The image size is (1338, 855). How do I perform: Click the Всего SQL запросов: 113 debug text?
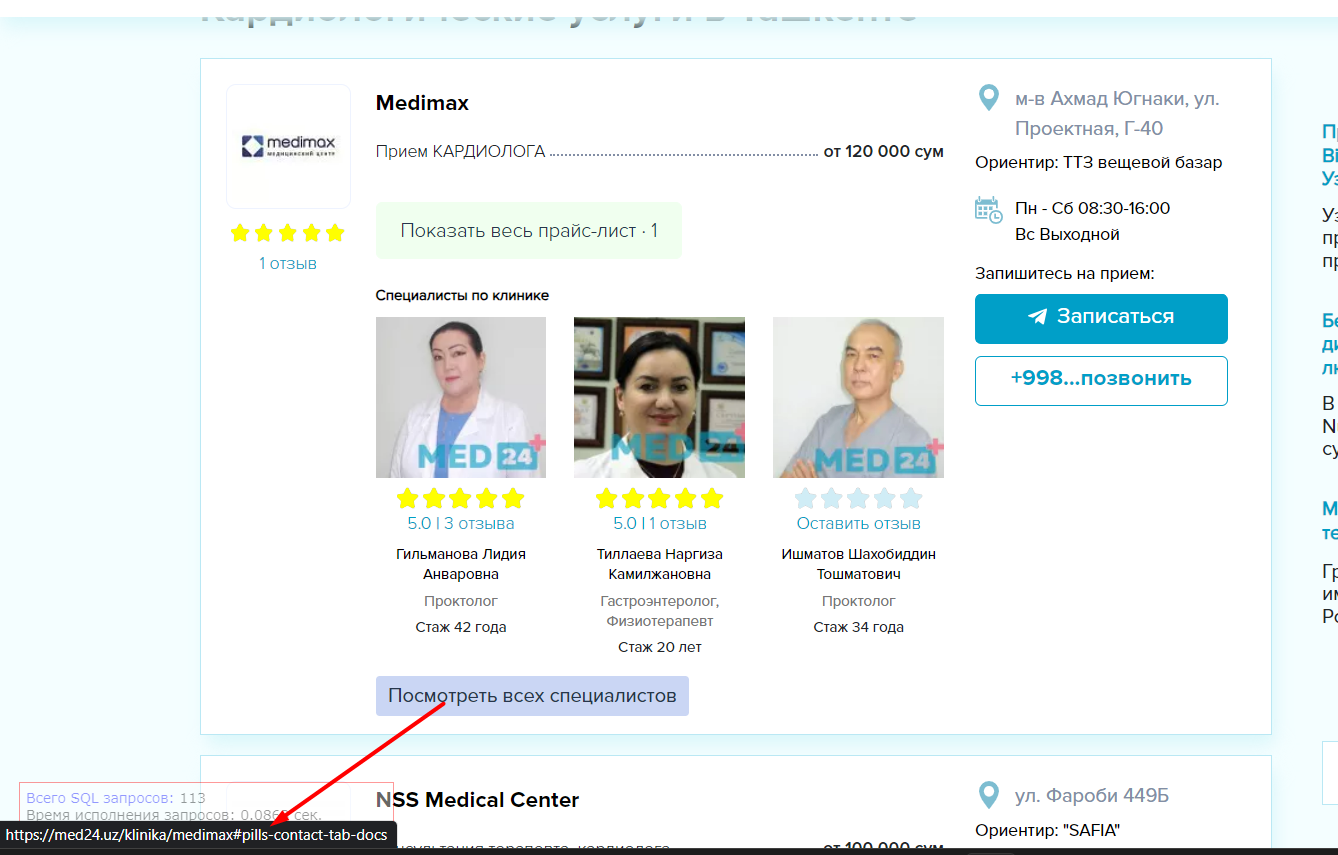pos(116,798)
